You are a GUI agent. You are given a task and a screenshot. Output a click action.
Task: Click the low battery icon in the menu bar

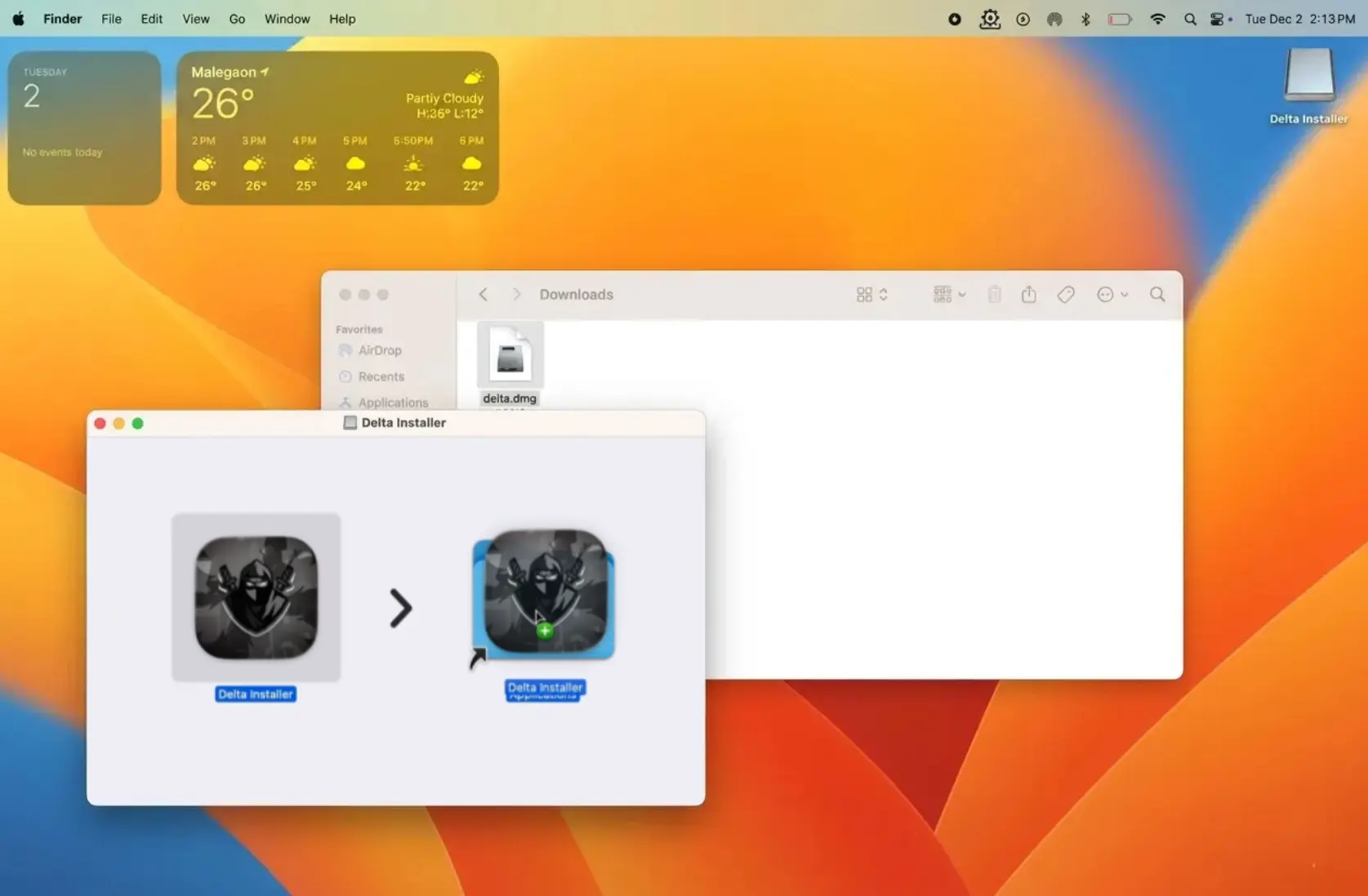[x=1119, y=19]
